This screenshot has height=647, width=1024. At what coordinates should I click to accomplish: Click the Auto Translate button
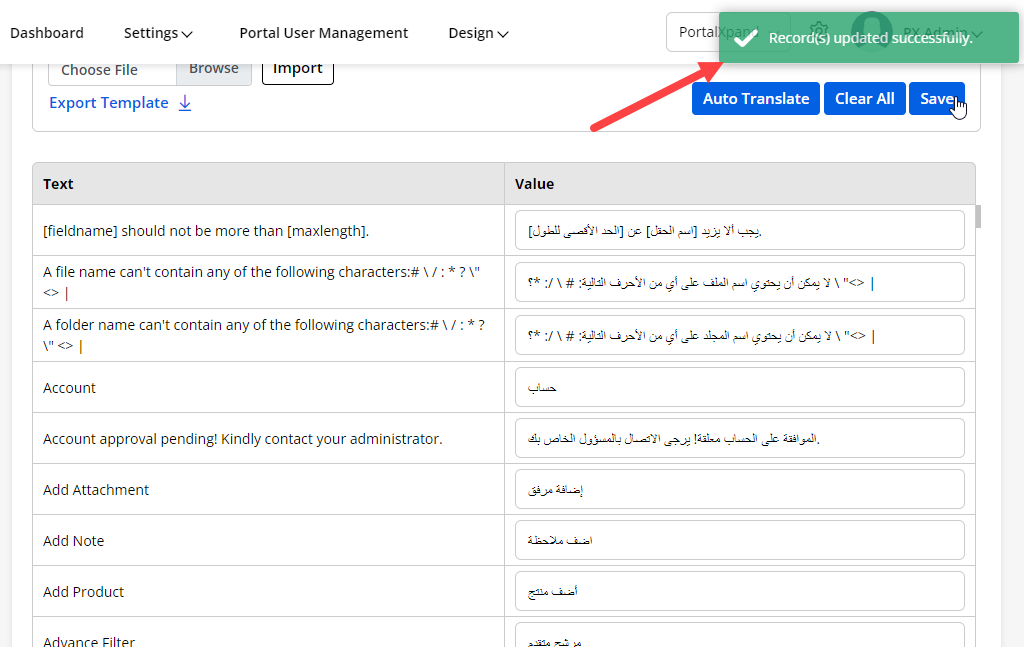(x=755, y=99)
